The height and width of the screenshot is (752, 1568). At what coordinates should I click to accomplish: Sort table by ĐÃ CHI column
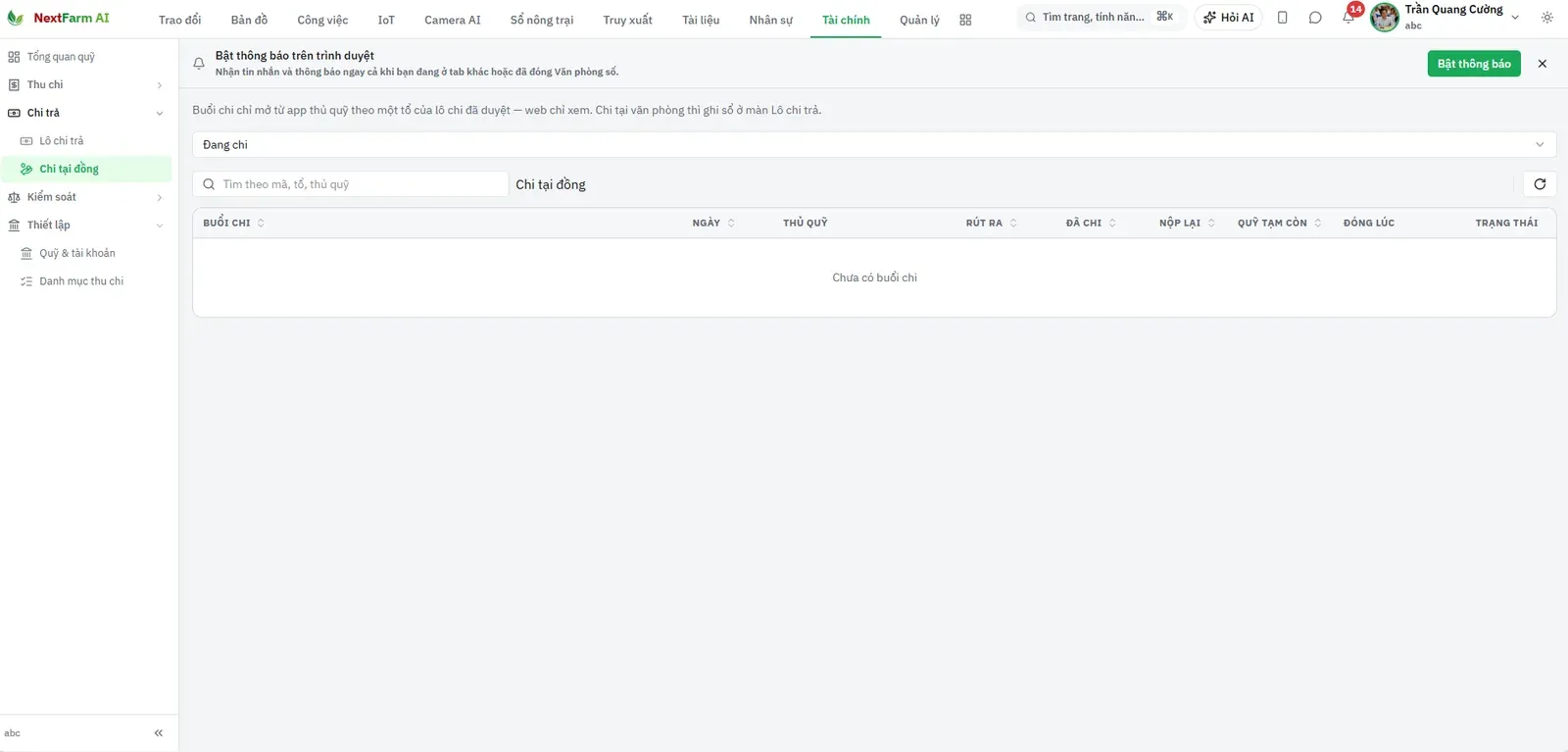point(1091,224)
